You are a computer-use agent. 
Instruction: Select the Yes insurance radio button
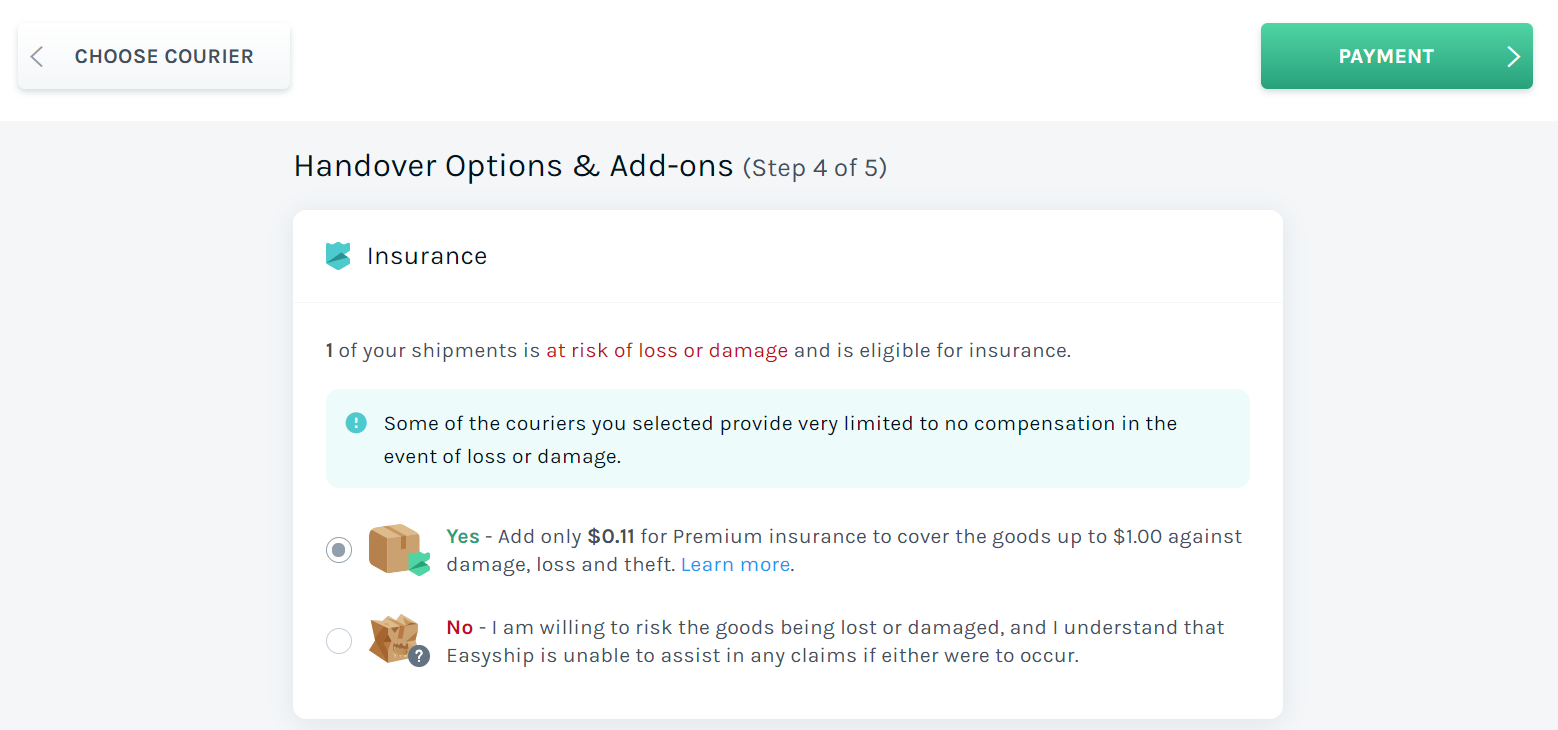(339, 550)
